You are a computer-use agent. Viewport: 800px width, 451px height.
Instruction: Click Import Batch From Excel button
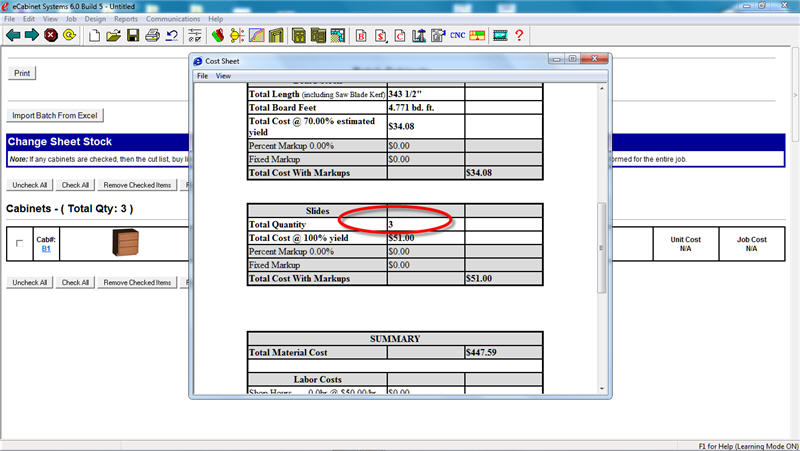56,115
